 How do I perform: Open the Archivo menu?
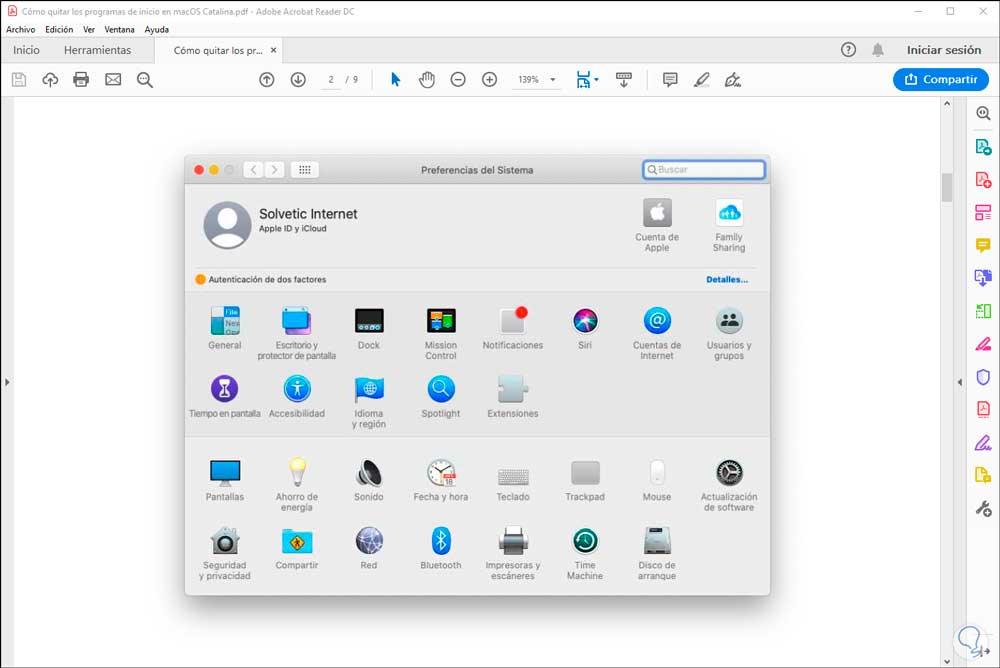pos(20,29)
